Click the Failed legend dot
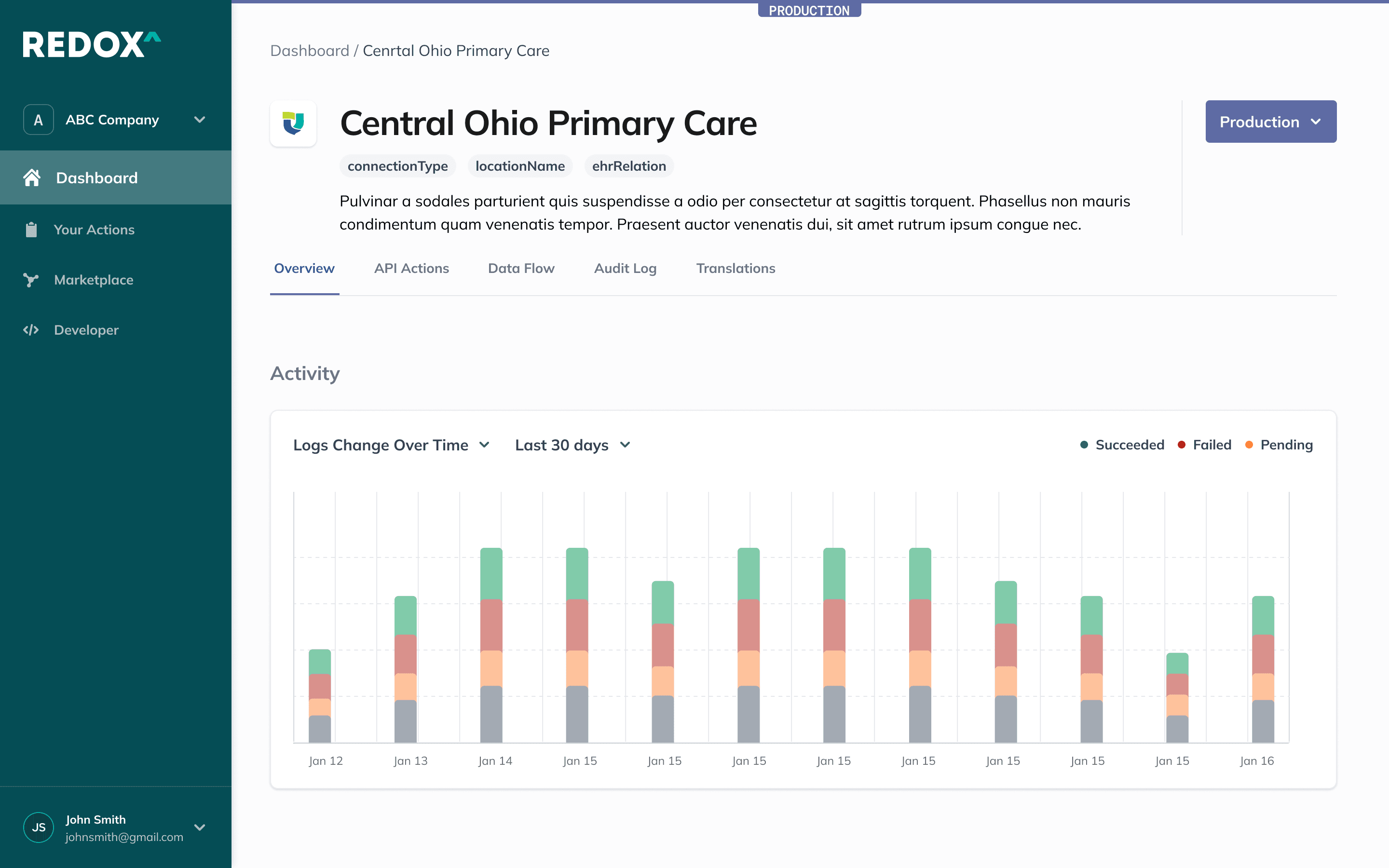The image size is (1389, 868). coord(1181,445)
